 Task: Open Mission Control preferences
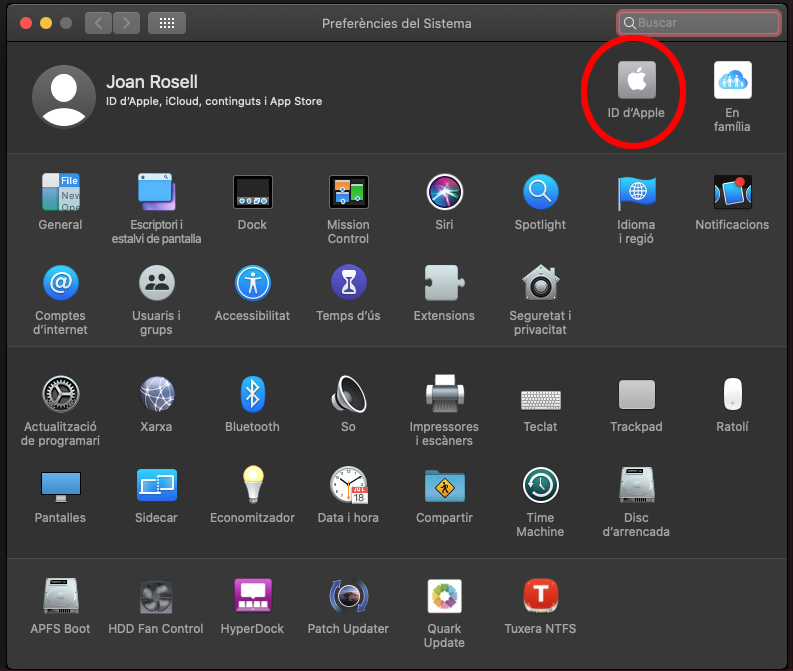[348, 192]
